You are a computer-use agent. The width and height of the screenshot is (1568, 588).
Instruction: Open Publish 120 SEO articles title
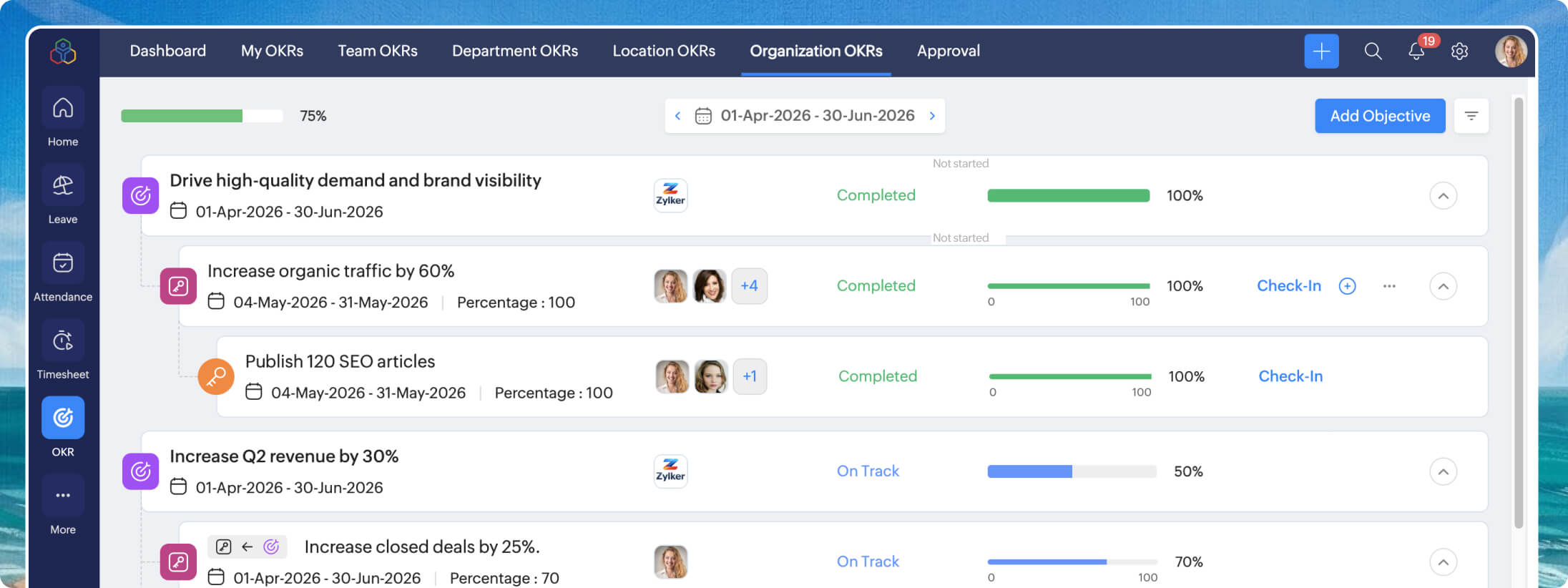click(x=340, y=361)
